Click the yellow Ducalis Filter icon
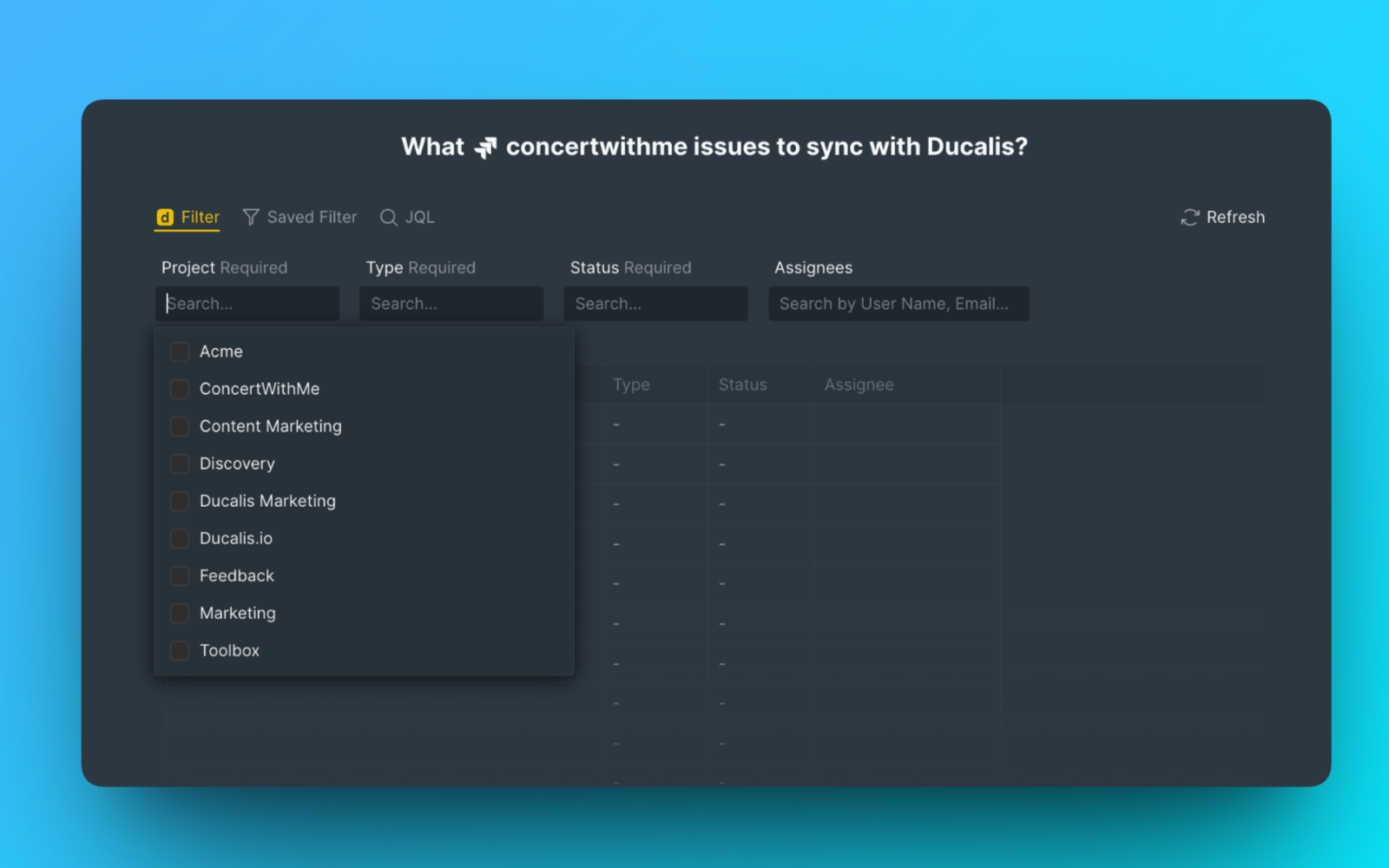Screen dimensions: 1389x868 tap(165, 217)
